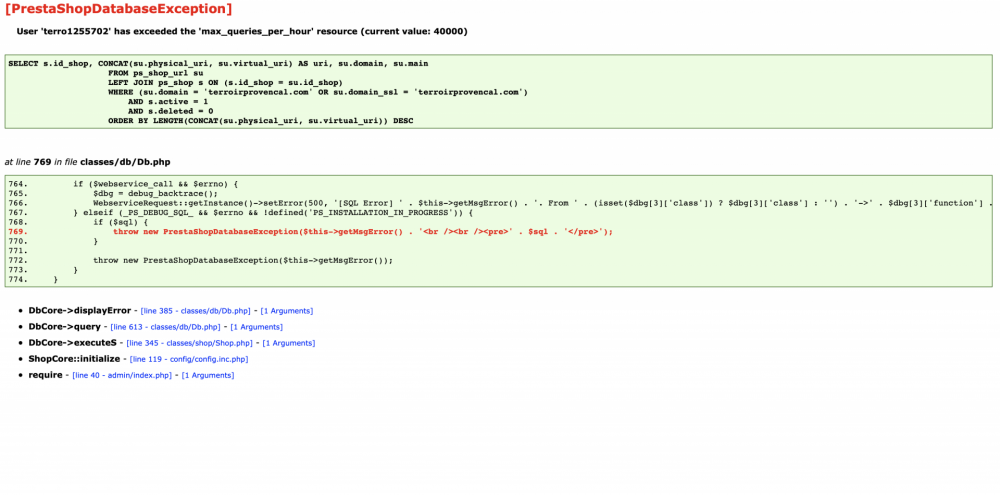Click the highlighted red line 769 code

click(362, 232)
